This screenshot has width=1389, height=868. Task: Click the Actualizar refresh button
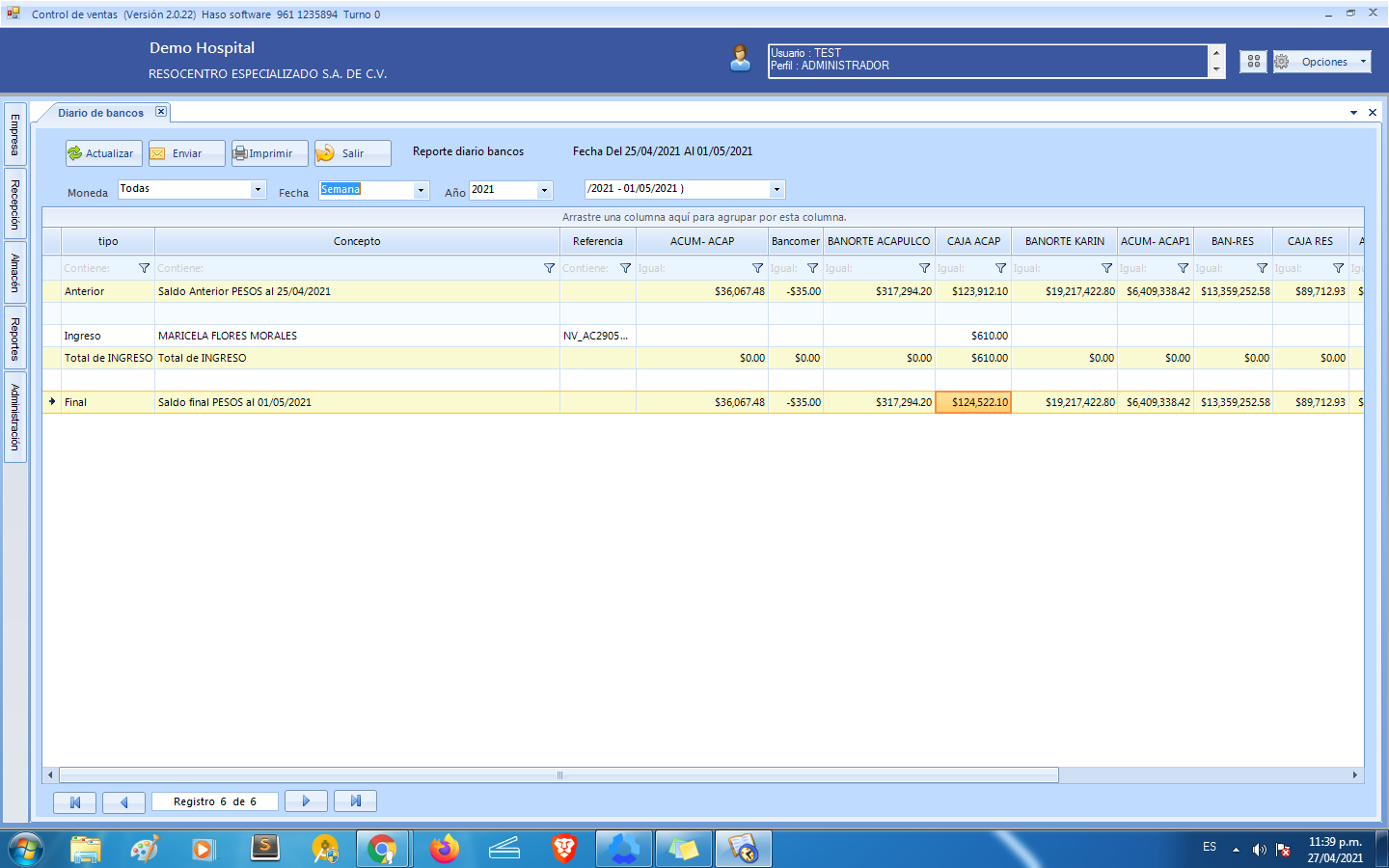click(104, 153)
